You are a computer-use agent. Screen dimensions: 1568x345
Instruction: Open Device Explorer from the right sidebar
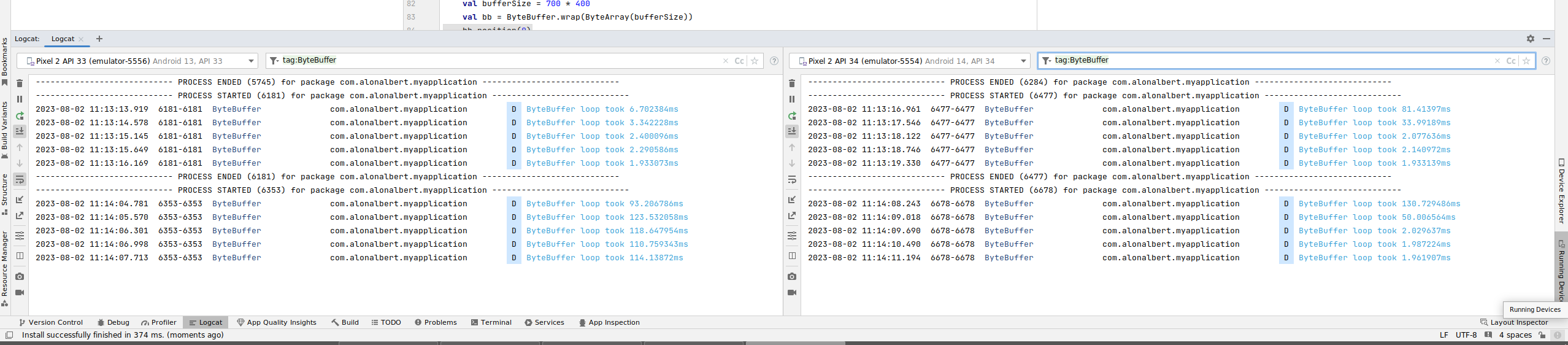pos(1561,192)
